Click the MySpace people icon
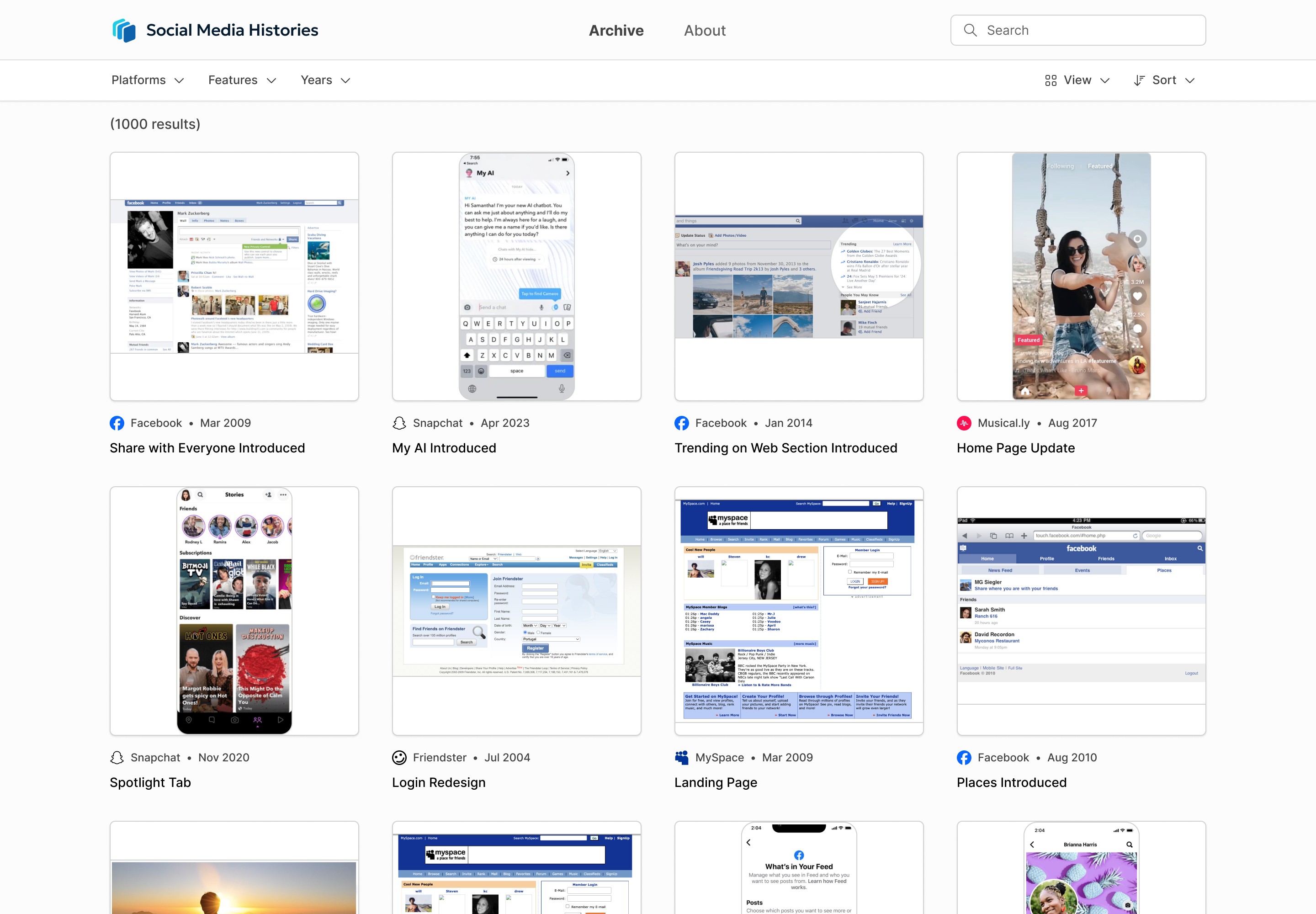Viewport: 1316px width, 914px height. click(x=681, y=758)
